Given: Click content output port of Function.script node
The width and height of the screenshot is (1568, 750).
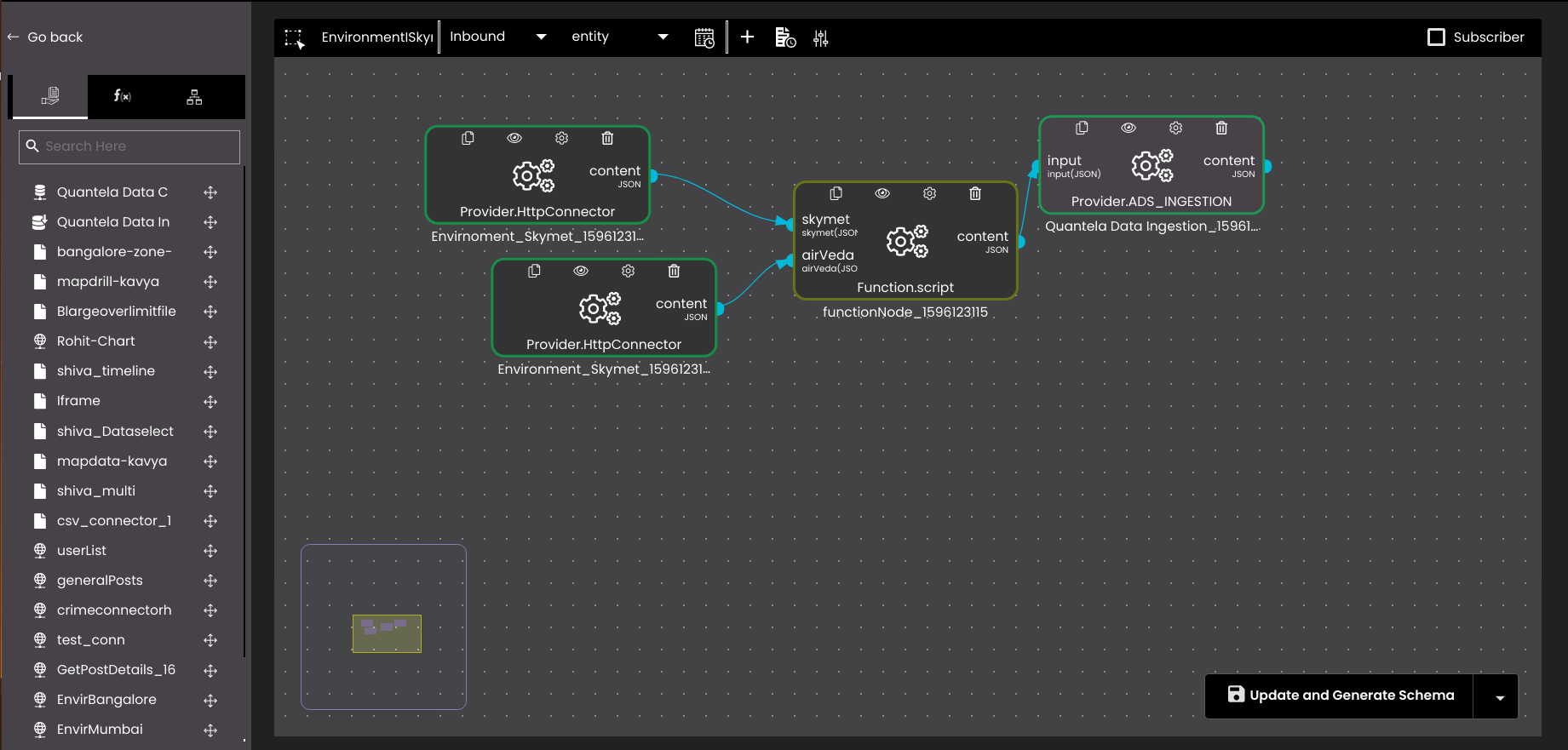Looking at the screenshot, I should [x=1020, y=242].
